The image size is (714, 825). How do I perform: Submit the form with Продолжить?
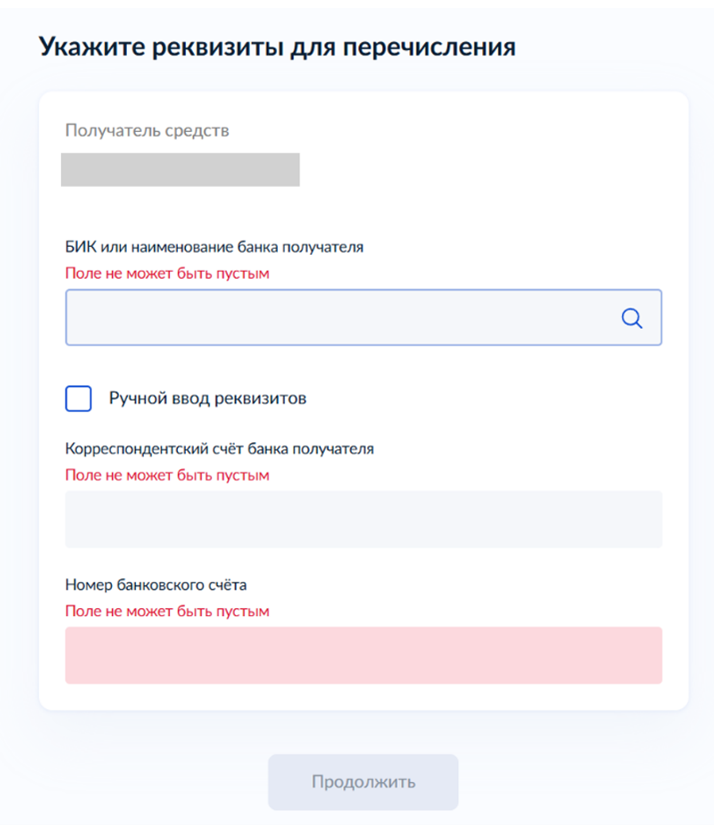click(362, 783)
